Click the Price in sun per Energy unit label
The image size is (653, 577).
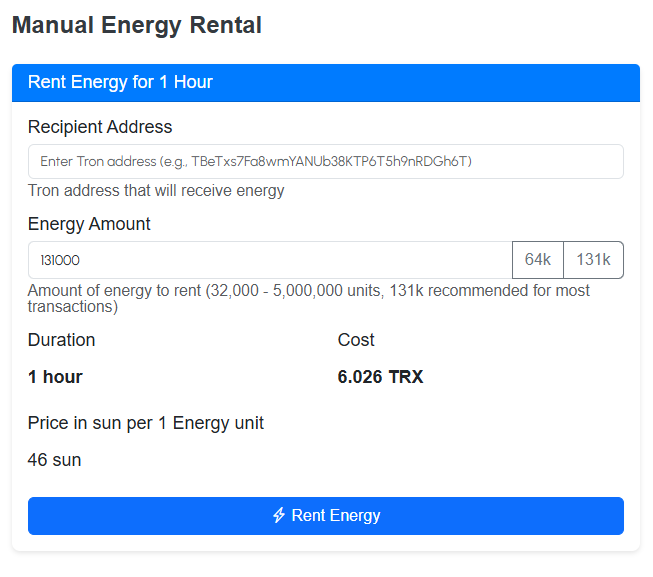click(x=146, y=423)
